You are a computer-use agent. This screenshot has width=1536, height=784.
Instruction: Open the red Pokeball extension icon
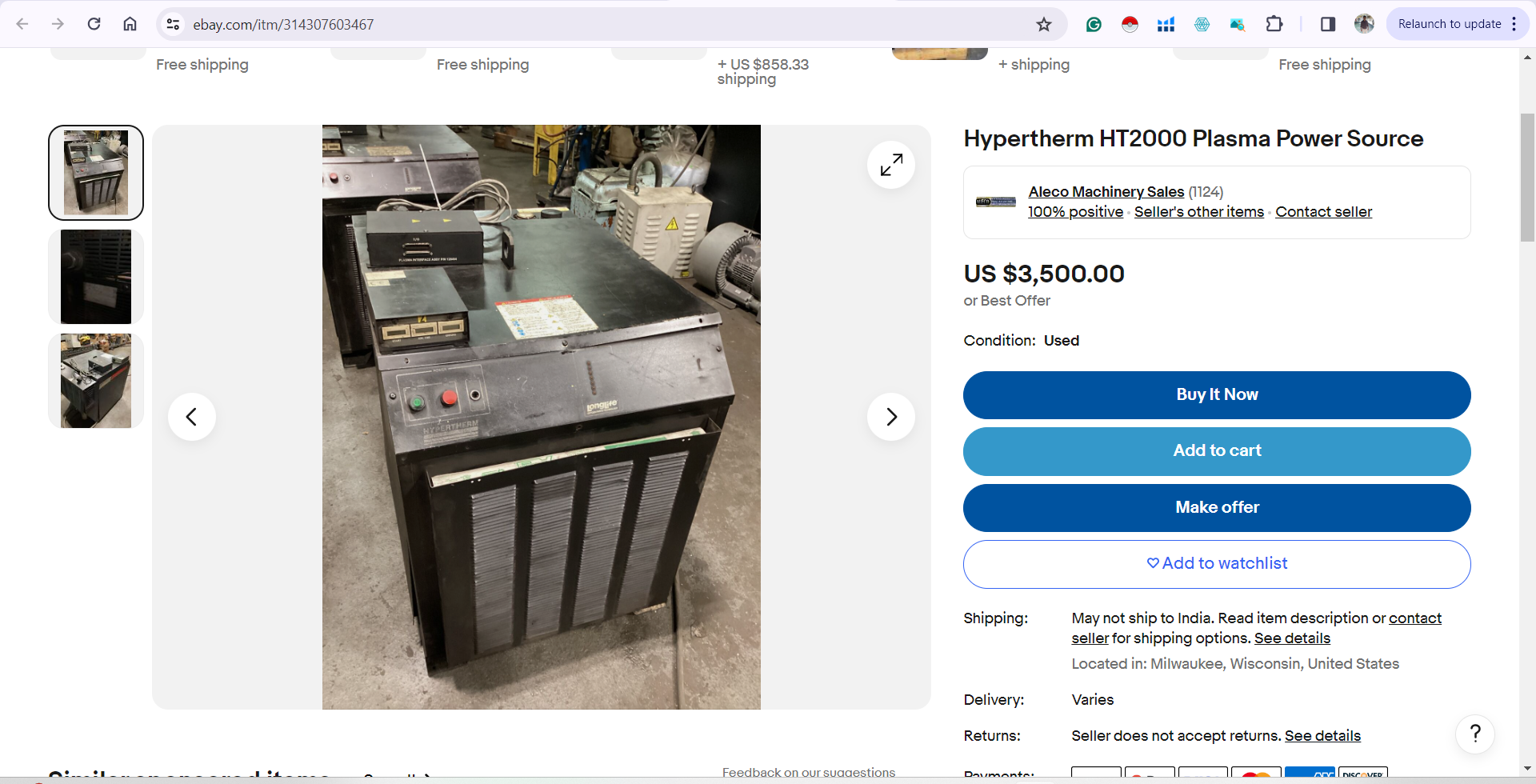point(1130,24)
